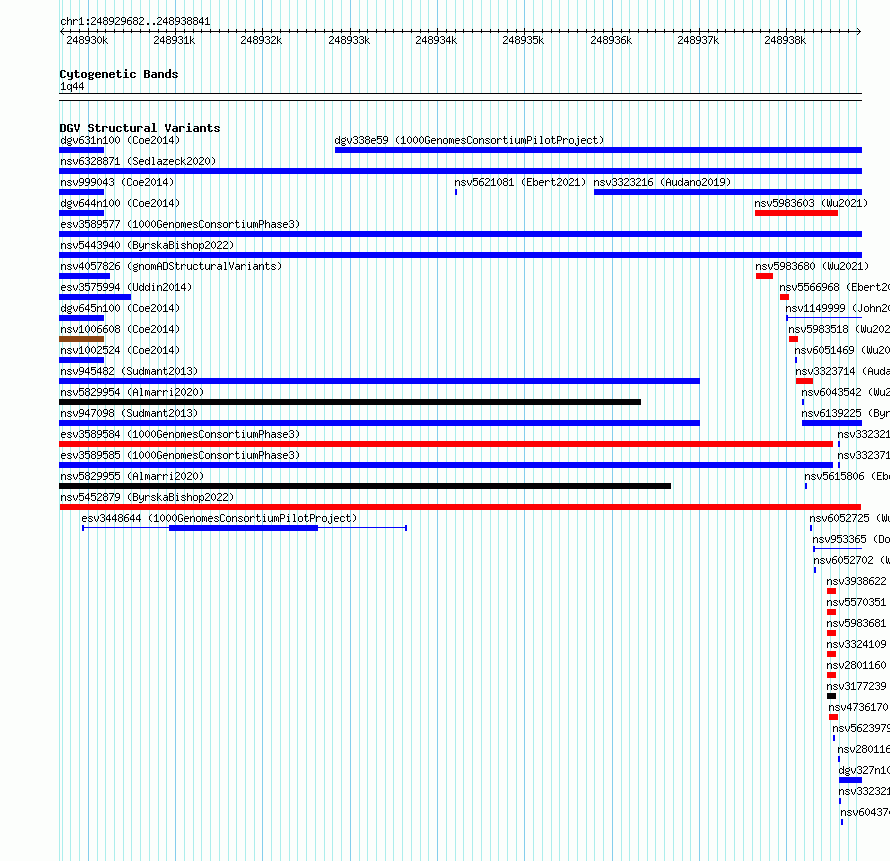
Task: Select the brown nsv1006608 (Coe2014) bar
Action: tap(82, 339)
